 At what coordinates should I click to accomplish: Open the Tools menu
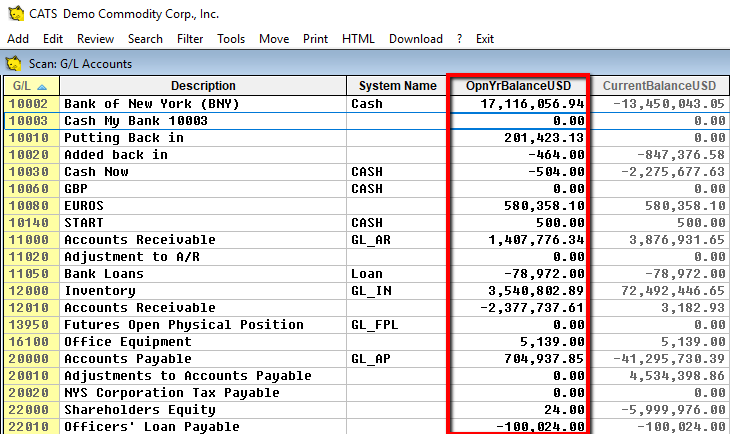tap(231, 39)
